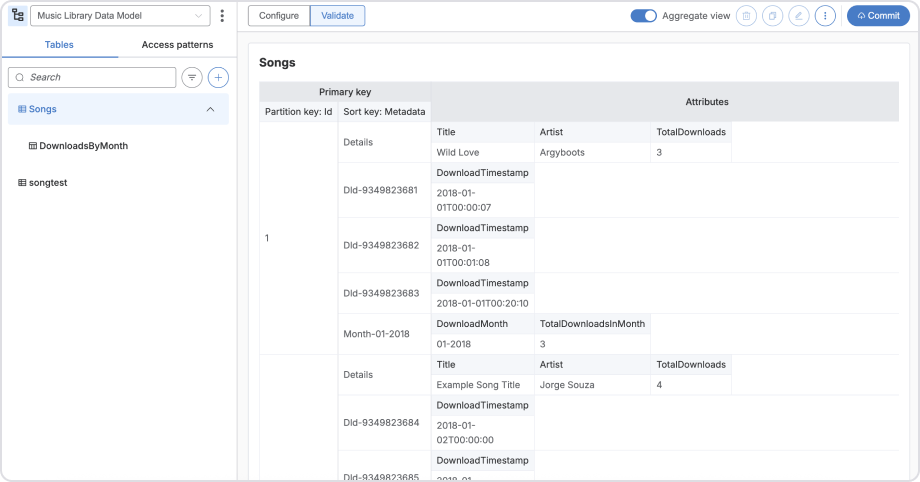Click the add table plus icon

218,77
